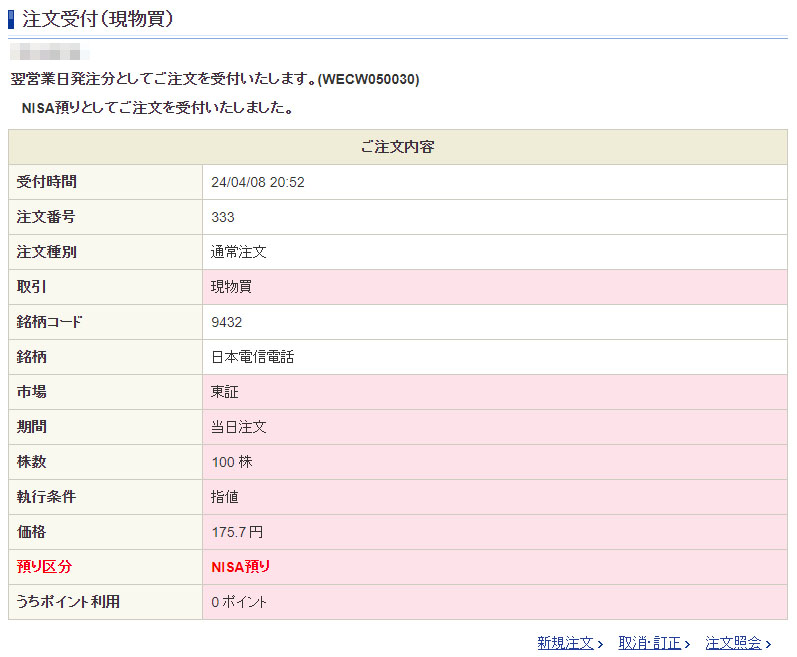This screenshot has width=797, height=657.
Task: Click the stock name 日本電信電話
Action: [x=252, y=357]
